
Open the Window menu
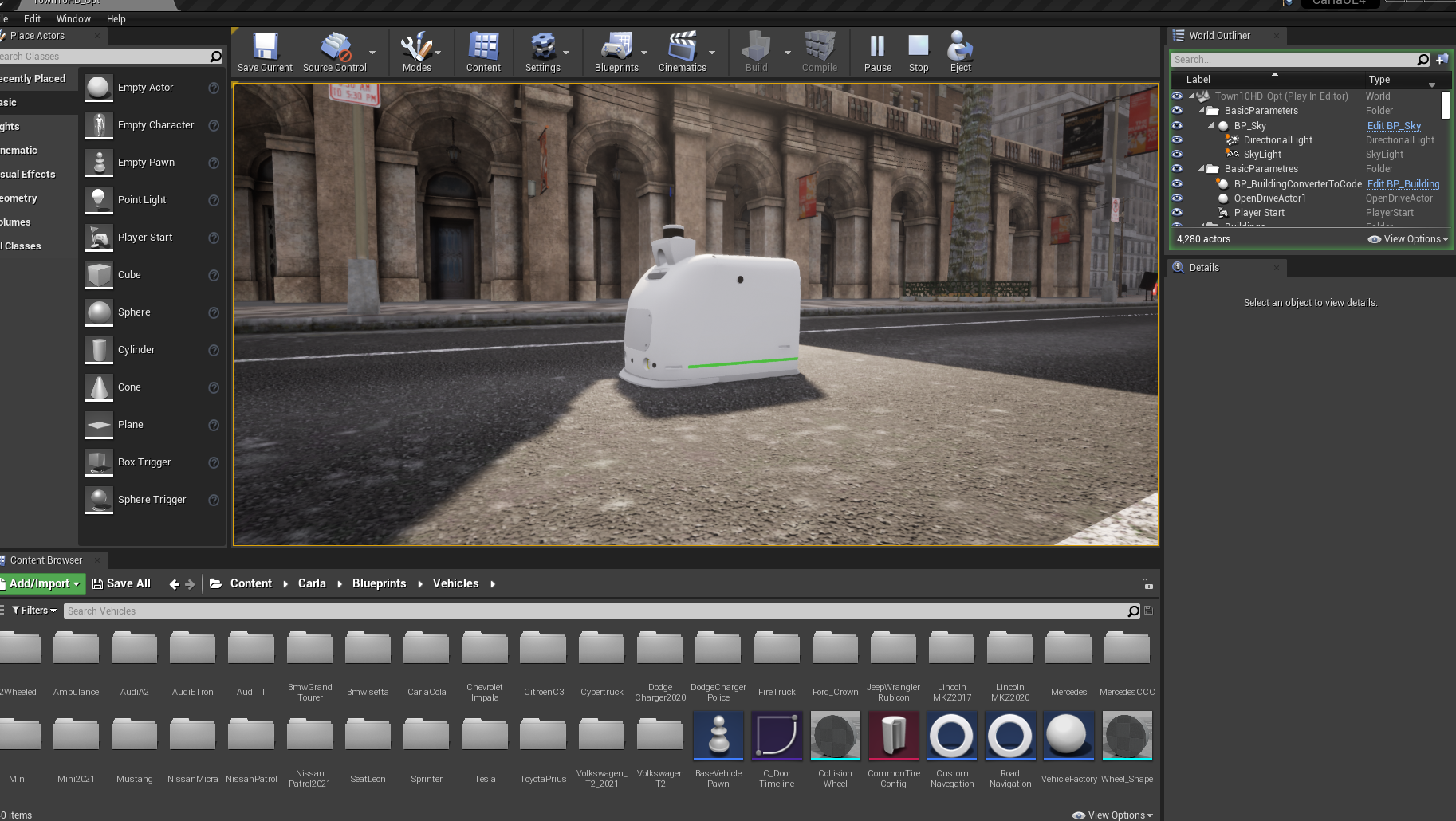tap(73, 18)
